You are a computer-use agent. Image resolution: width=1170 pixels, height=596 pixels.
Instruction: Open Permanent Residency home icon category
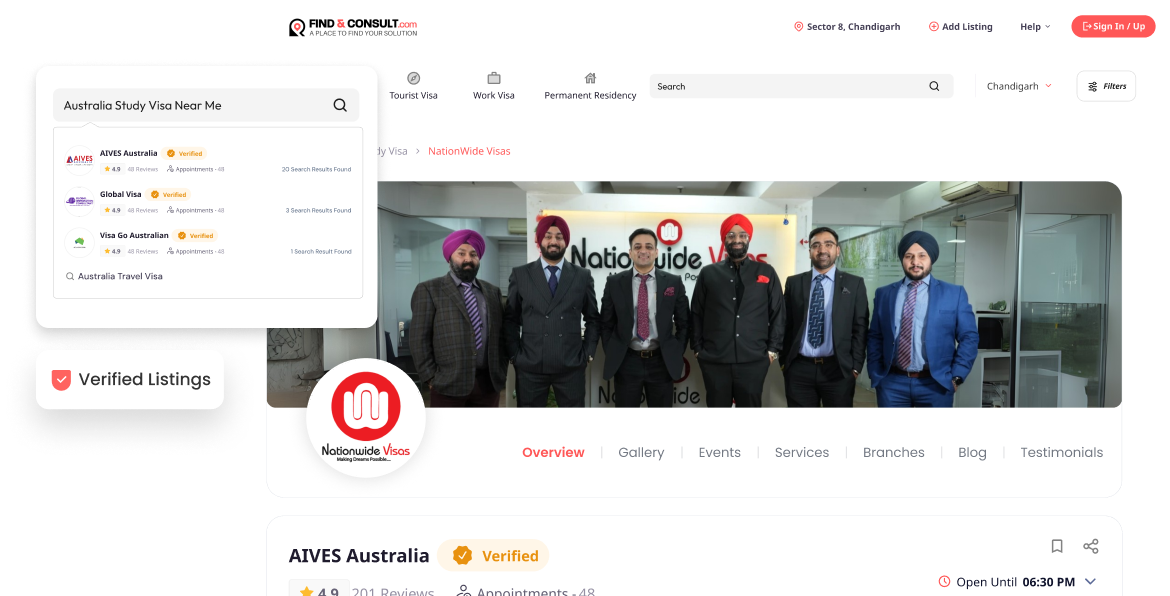point(590,78)
